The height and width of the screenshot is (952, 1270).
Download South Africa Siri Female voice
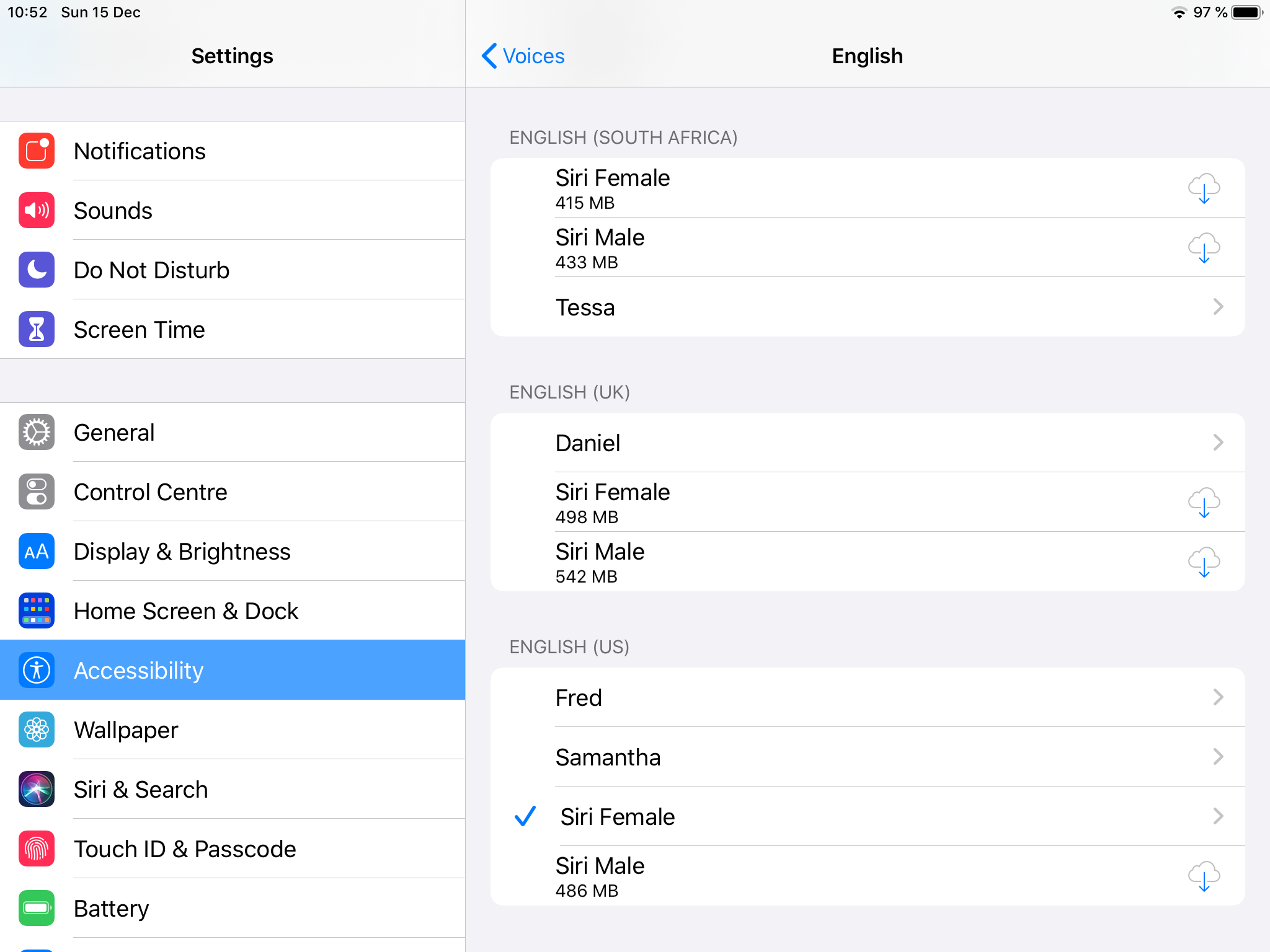pyautogui.click(x=1204, y=188)
